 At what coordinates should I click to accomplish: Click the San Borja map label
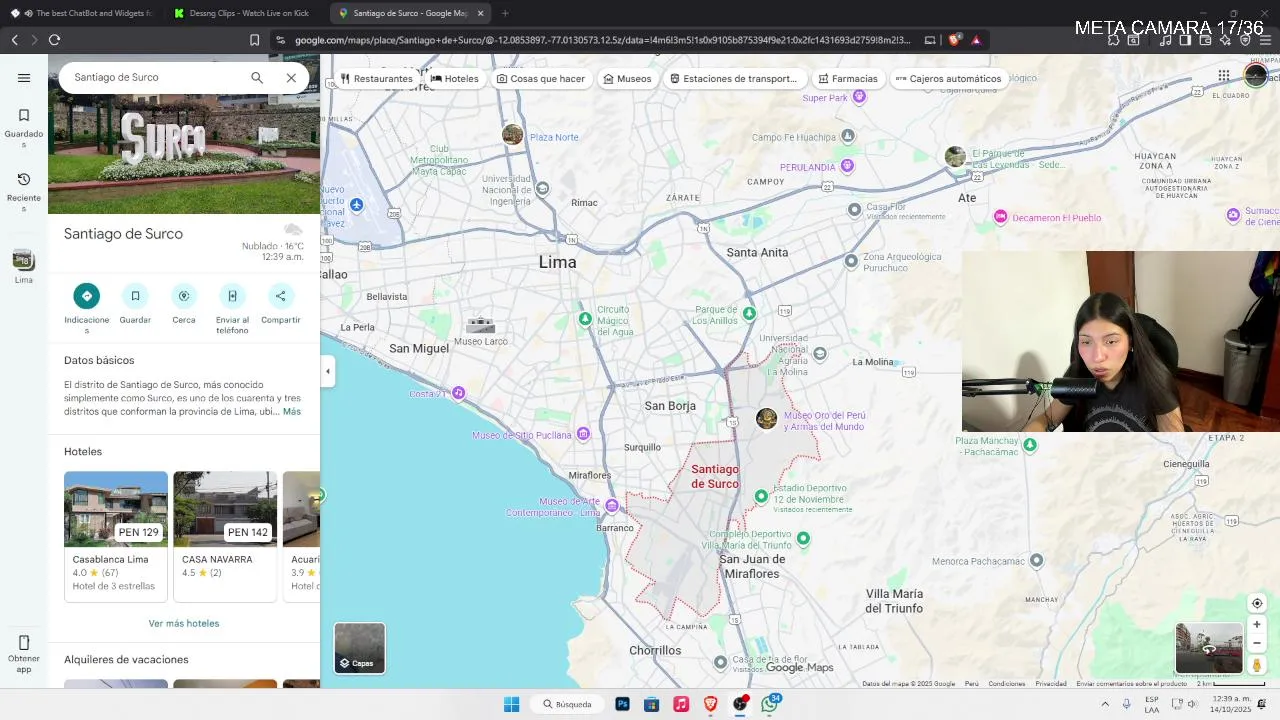pos(670,406)
